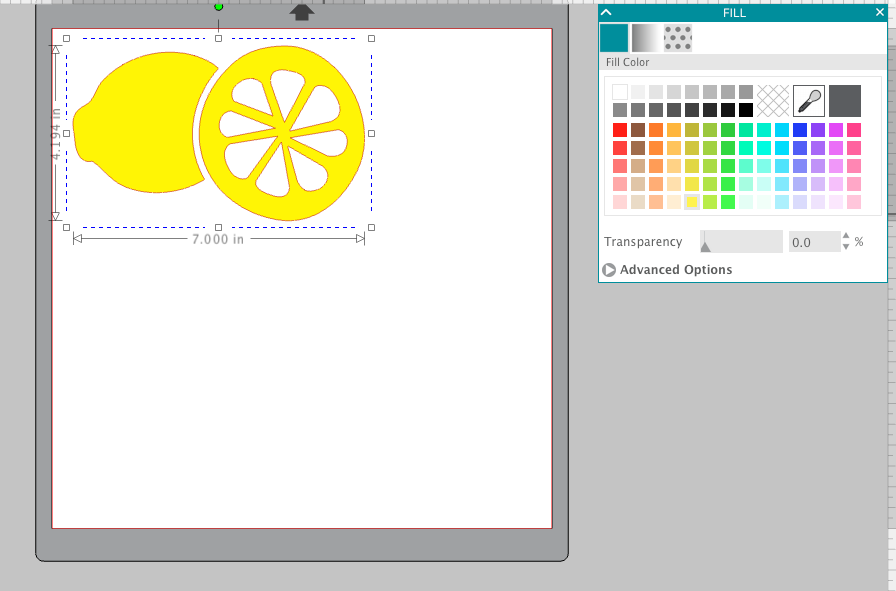
Task: Pick the hot pink swatch ending top color row
Action: pos(854,130)
